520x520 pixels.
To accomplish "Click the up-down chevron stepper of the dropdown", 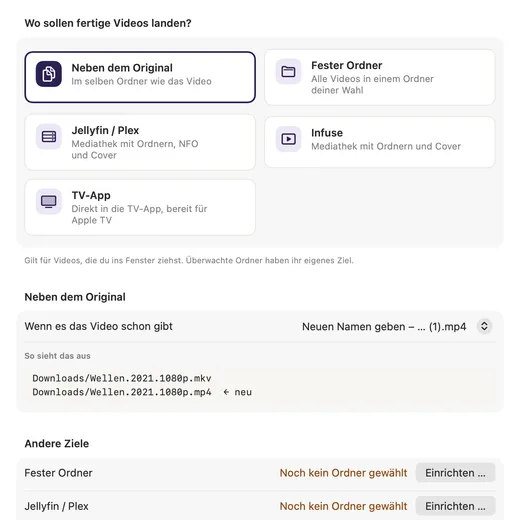I will point(484,326).
